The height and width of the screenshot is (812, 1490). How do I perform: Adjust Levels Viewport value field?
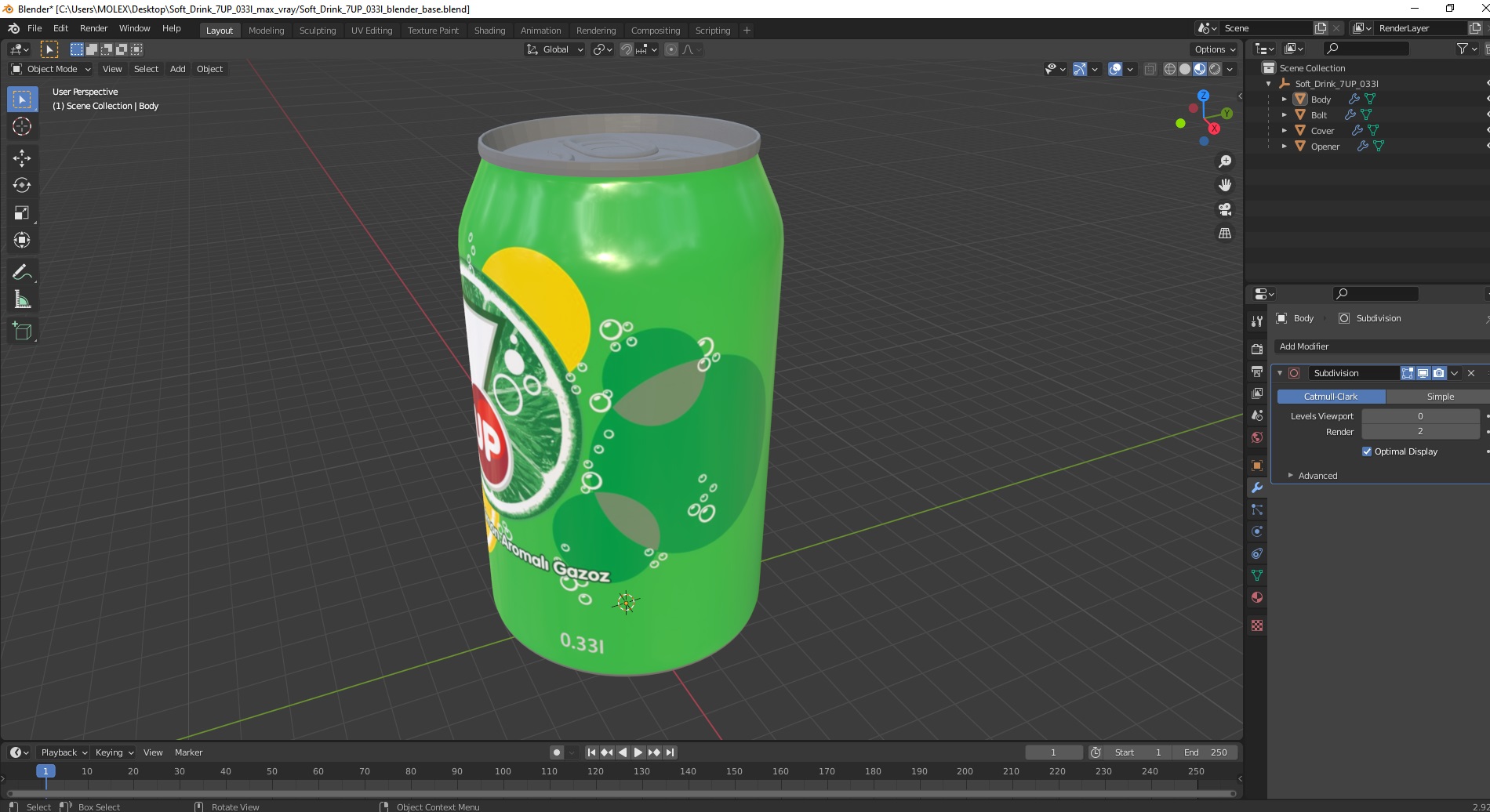1420,416
